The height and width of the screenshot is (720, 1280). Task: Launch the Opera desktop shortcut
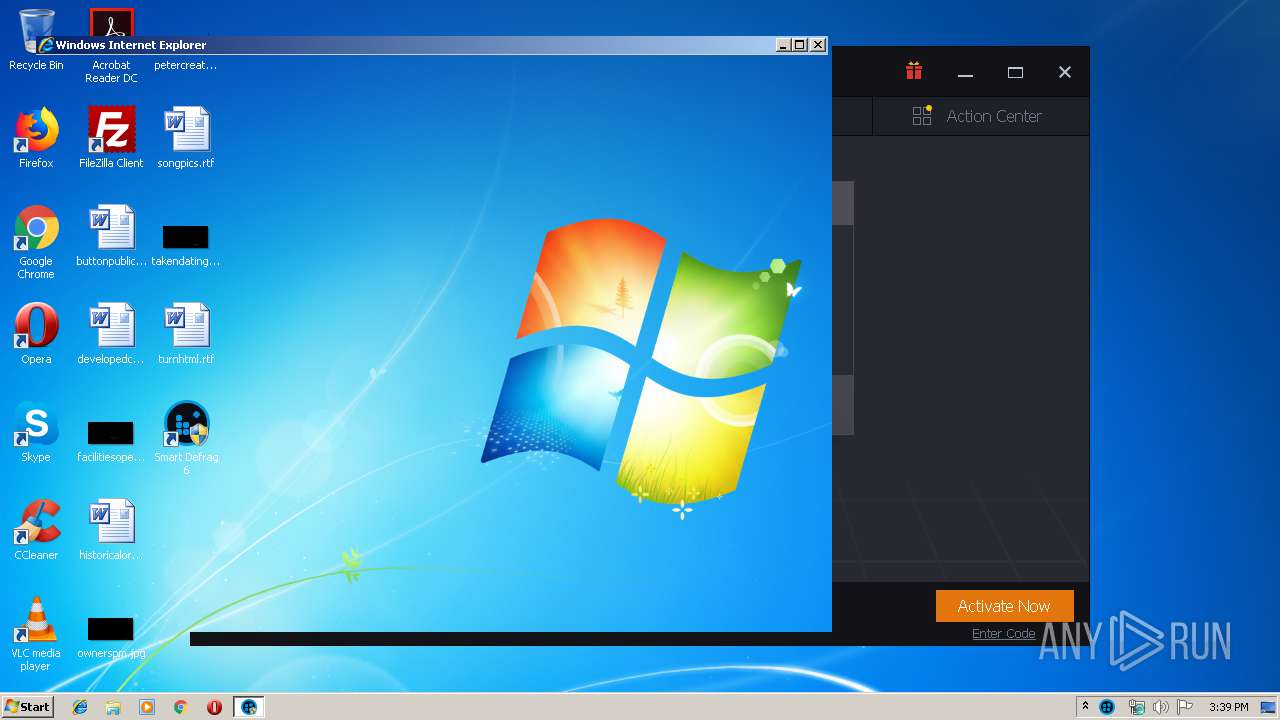click(x=36, y=334)
